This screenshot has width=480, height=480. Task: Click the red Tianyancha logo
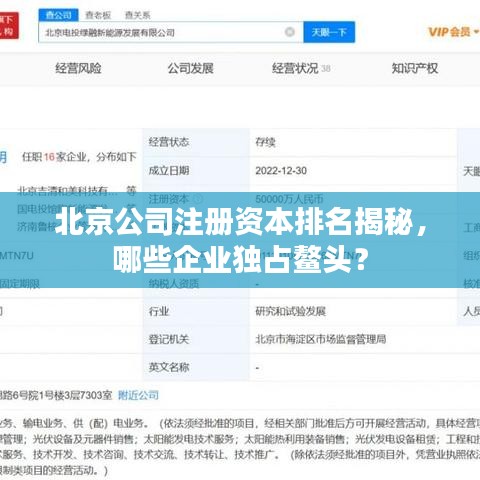[x=9, y=26]
